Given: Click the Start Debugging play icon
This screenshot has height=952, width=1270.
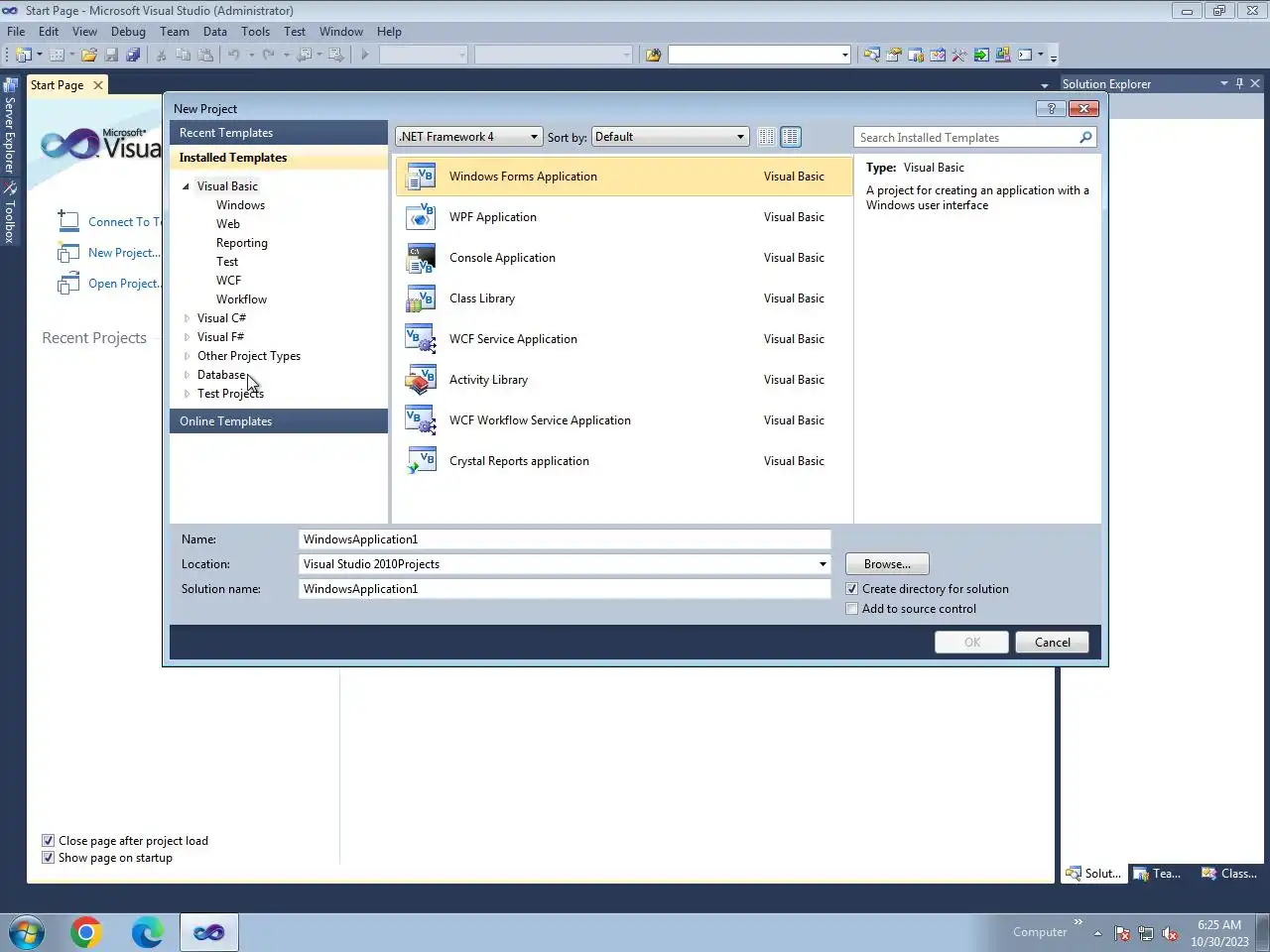Looking at the screenshot, I should tap(365, 55).
